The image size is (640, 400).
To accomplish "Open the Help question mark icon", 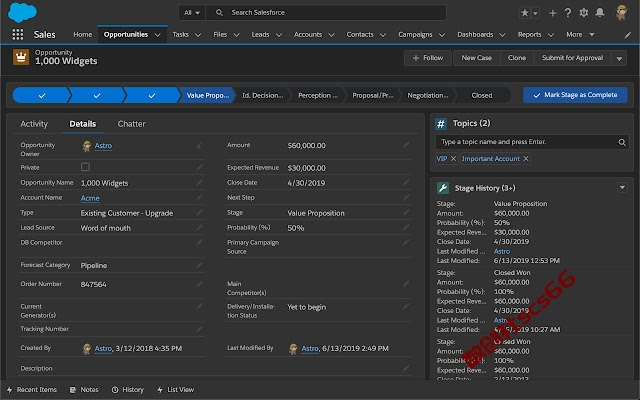I will (x=568, y=13).
